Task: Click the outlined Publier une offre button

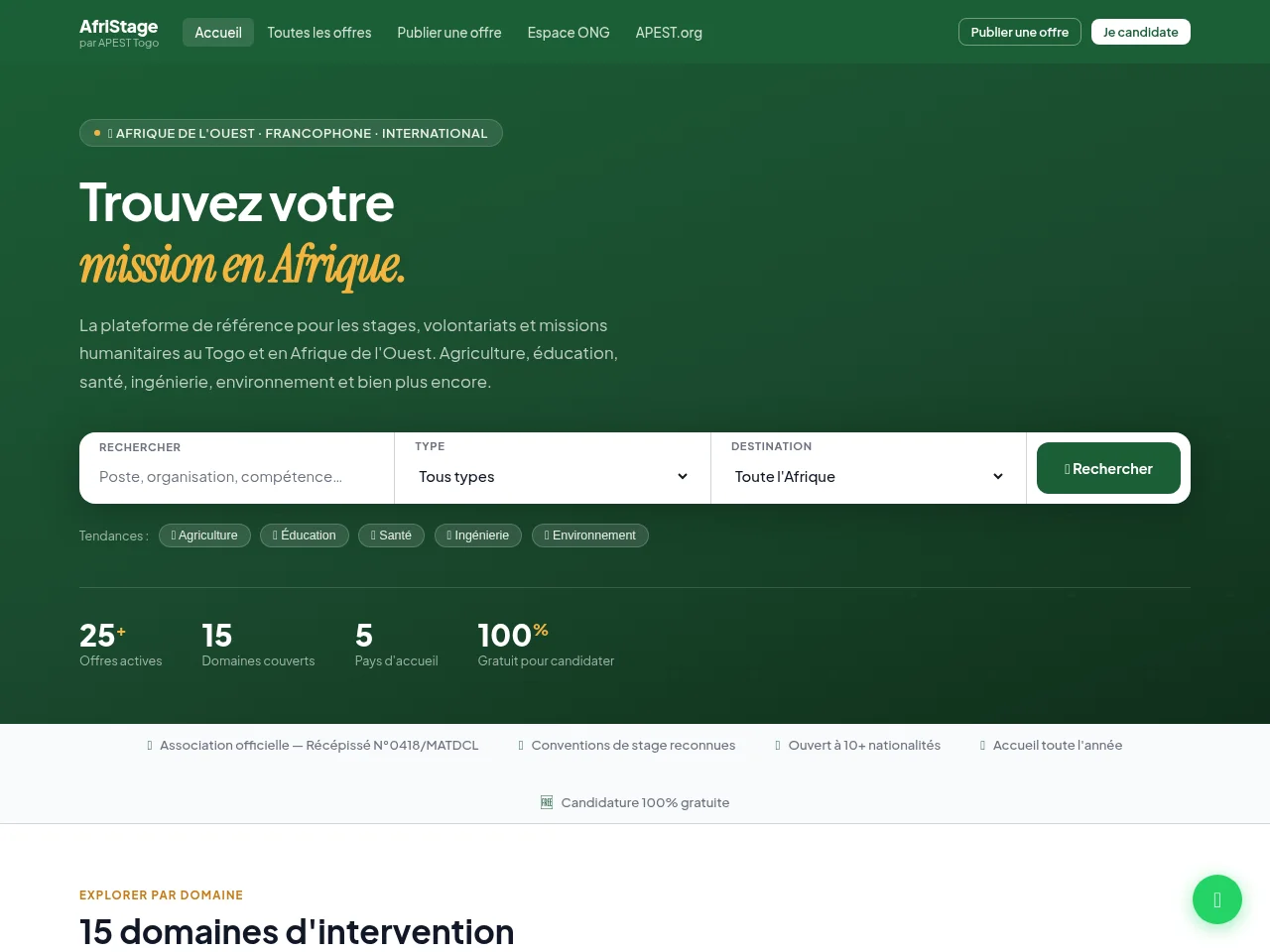Action: pos(1020,32)
